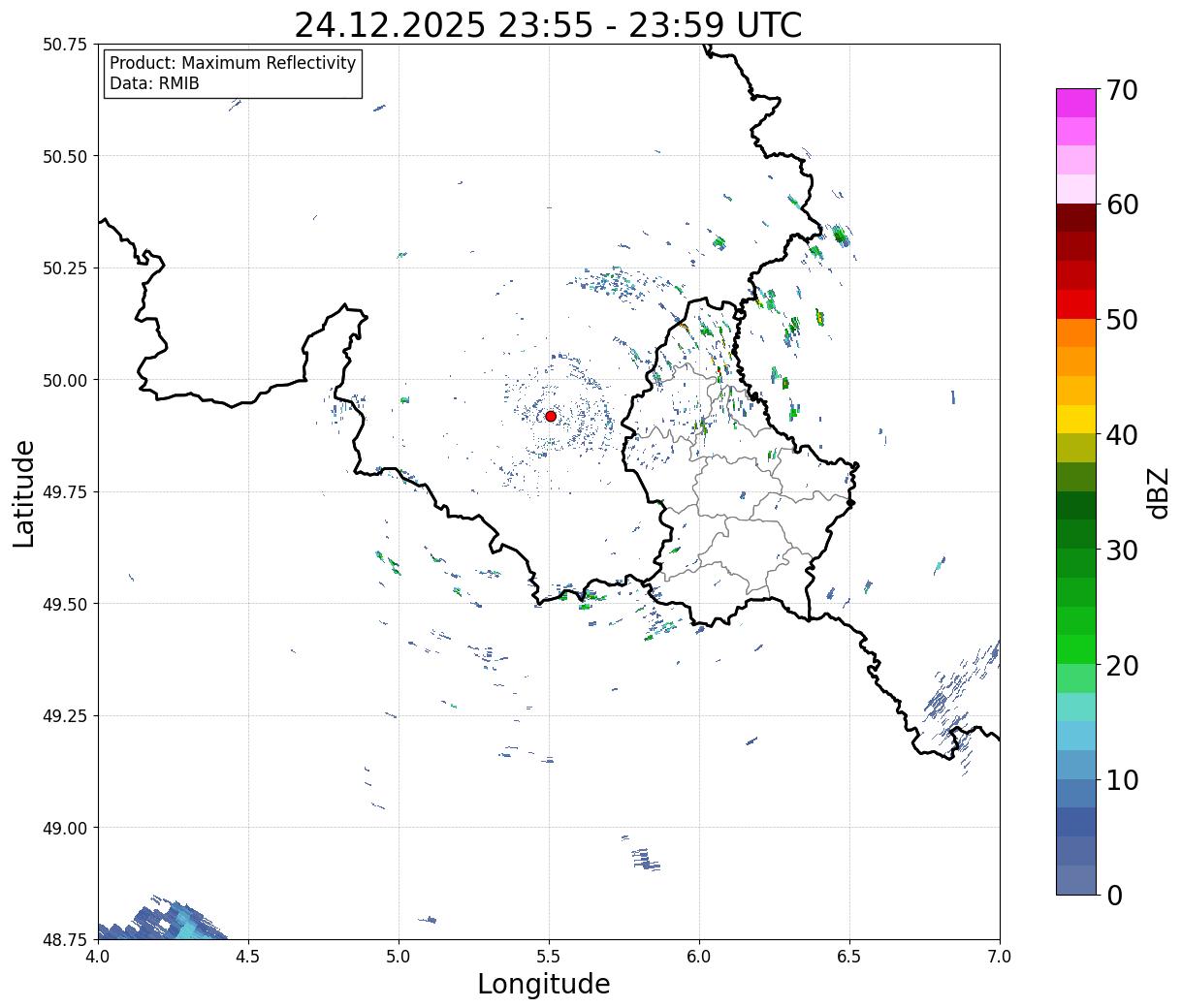Click the latitude tick label 49.50

pyautogui.click(x=66, y=604)
